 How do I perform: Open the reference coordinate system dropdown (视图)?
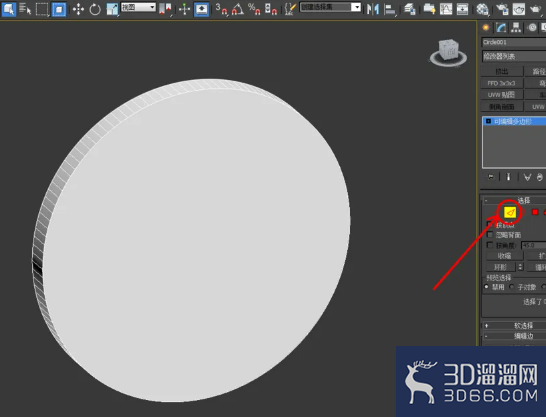click(138, 7)
